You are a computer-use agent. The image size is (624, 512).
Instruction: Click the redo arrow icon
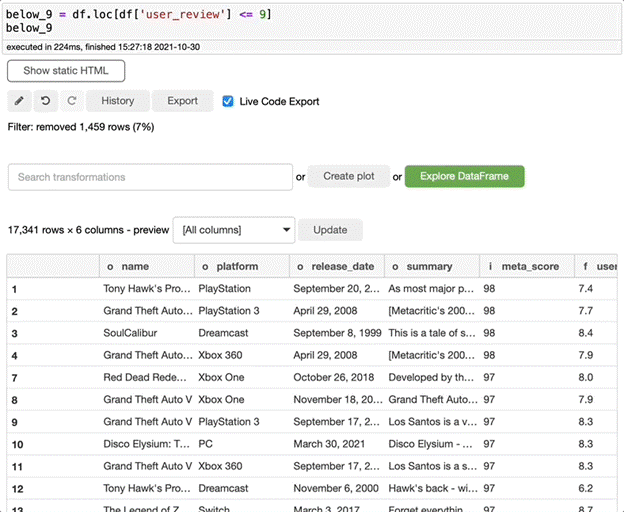click(x=71, y=101)
